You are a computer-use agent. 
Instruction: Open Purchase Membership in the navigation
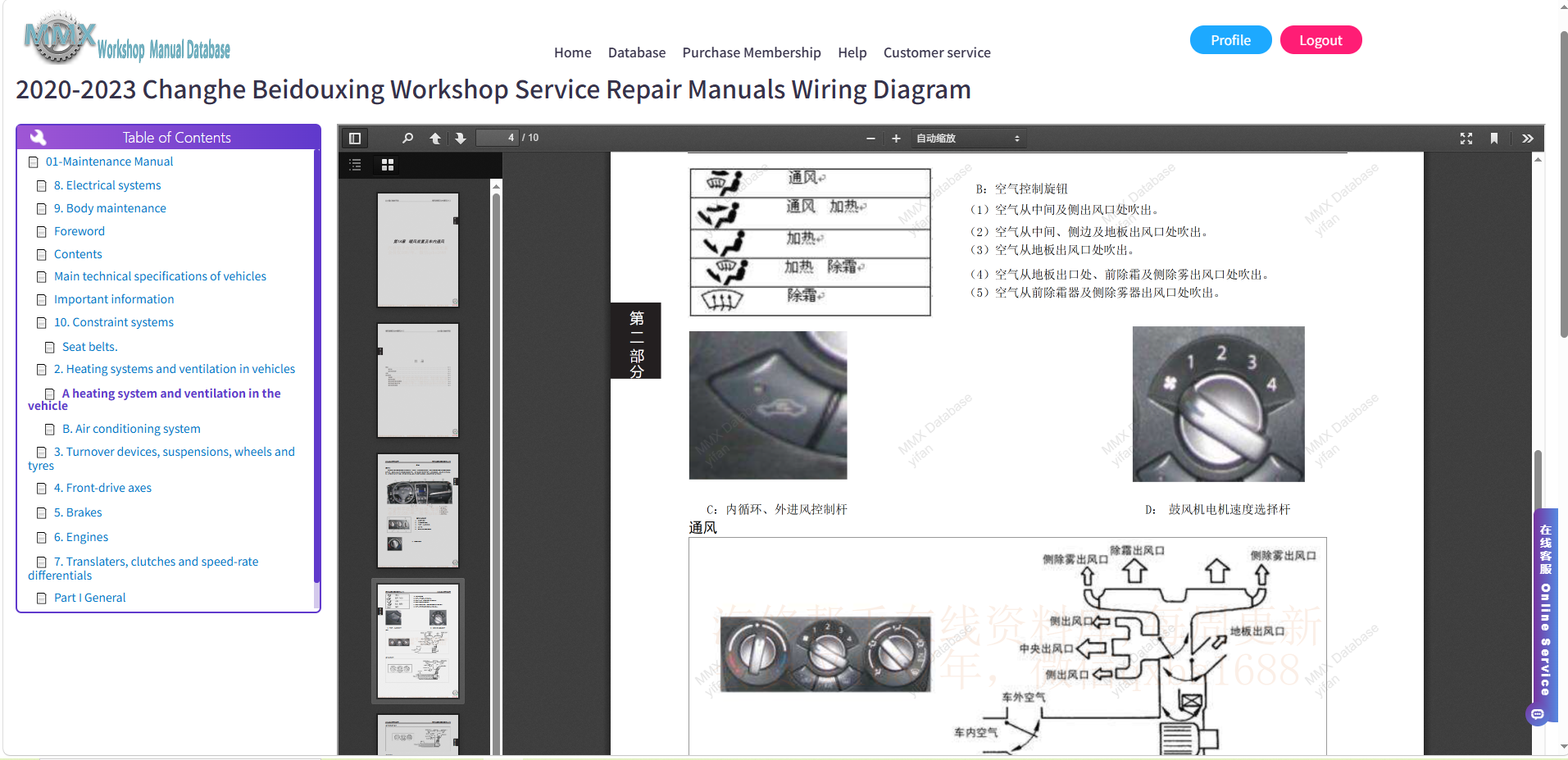tap(751, 52)
